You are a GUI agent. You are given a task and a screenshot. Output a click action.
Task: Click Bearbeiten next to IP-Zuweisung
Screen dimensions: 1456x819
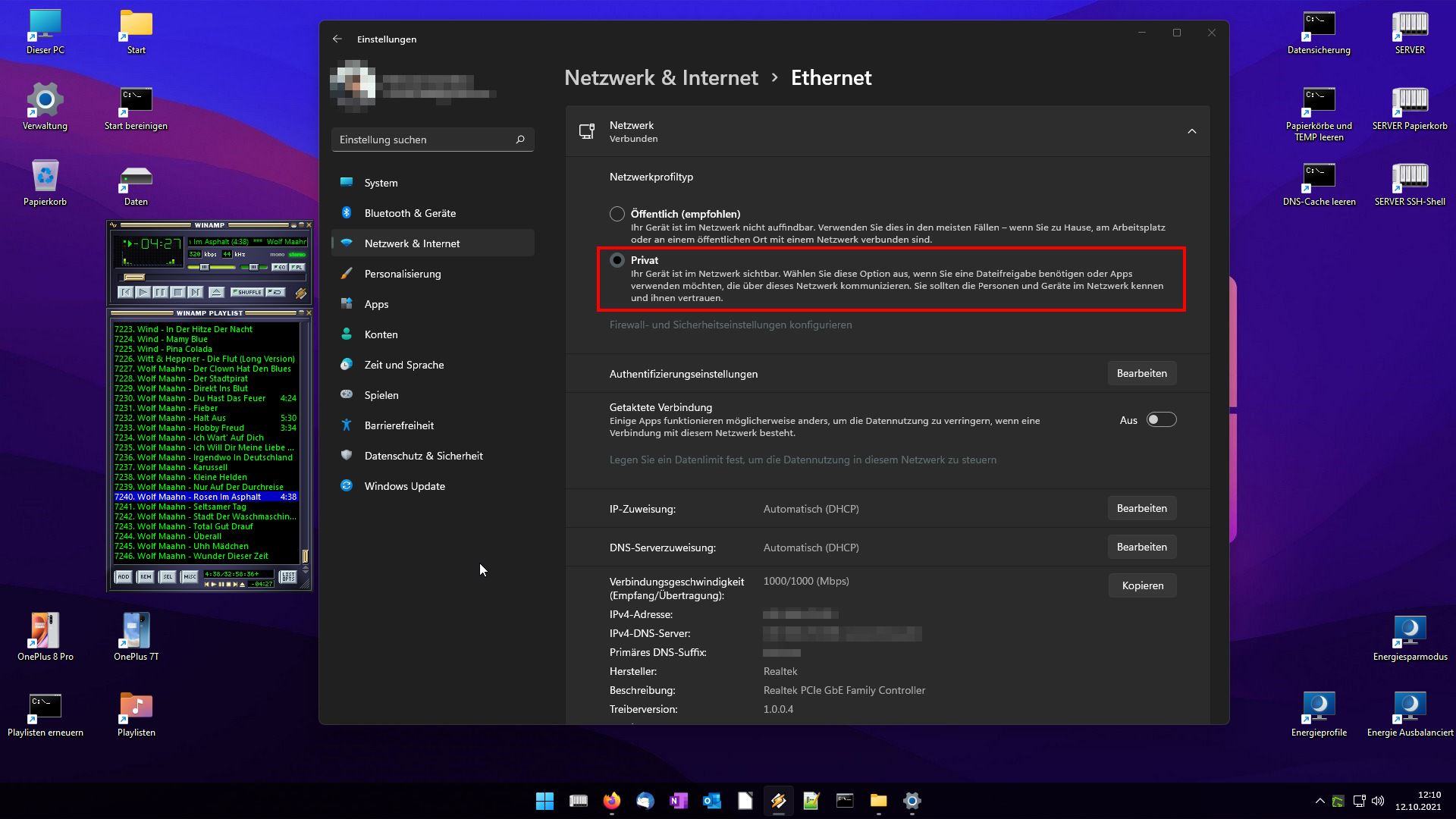pyautogui.click(x=1141, y=508)
